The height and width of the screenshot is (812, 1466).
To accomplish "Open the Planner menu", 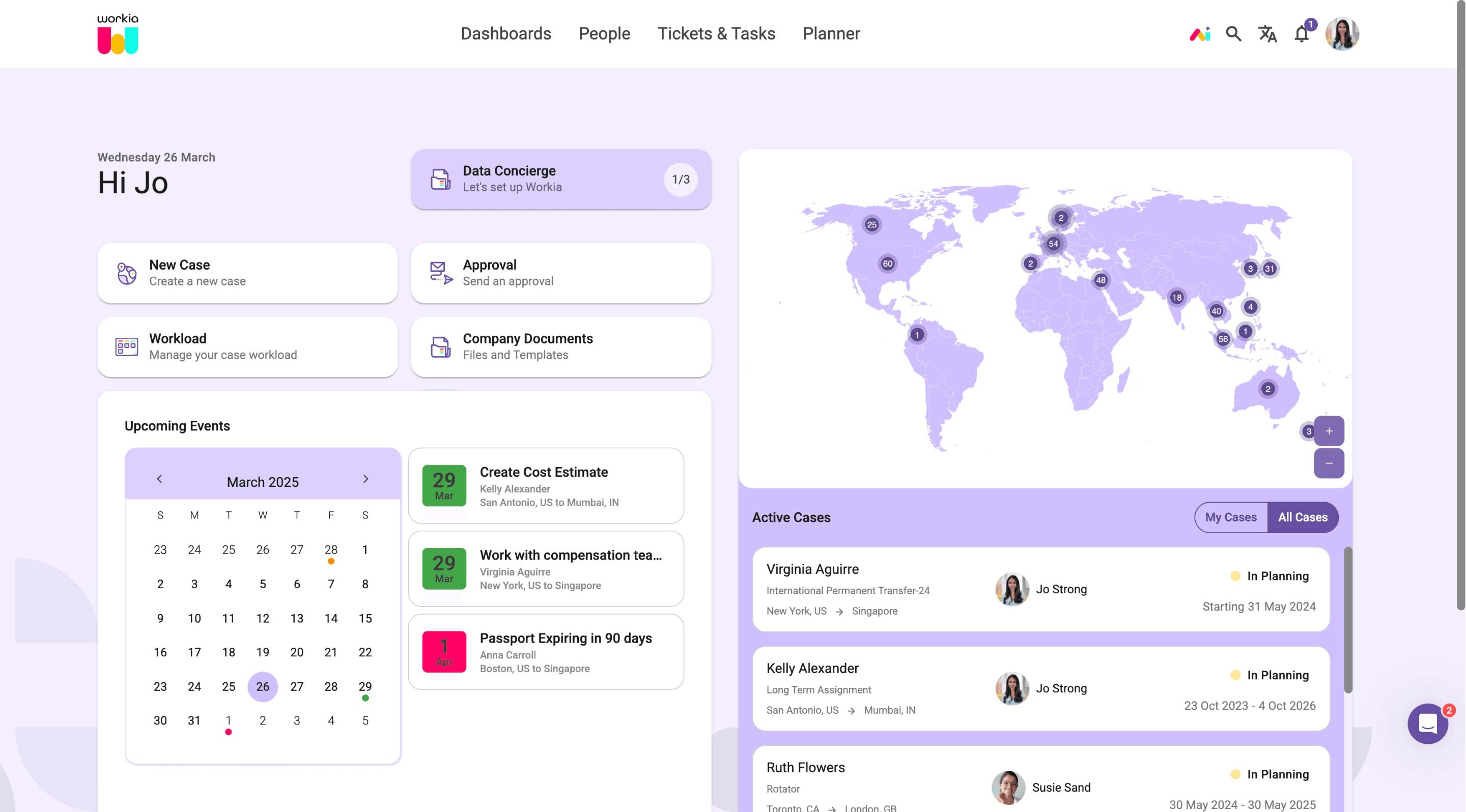I will point(831,34).
